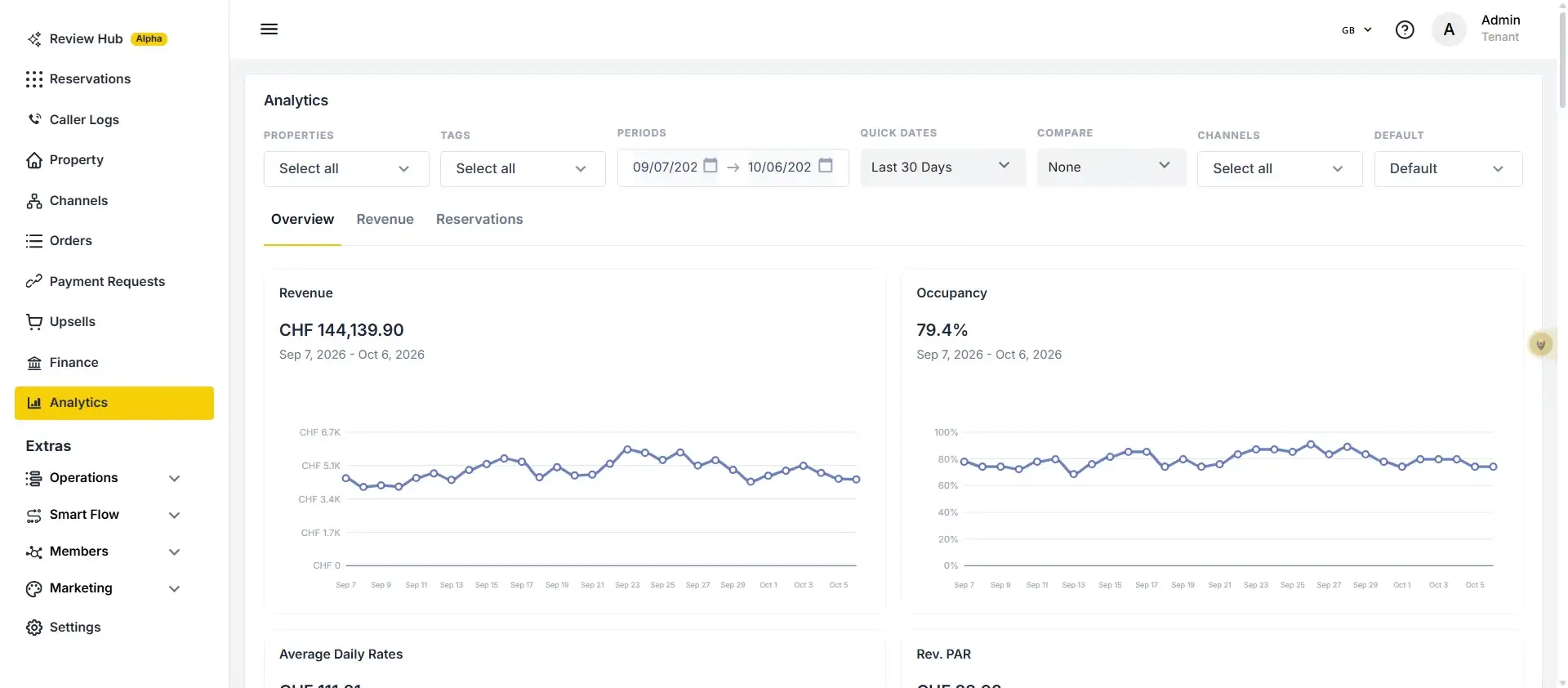The image size is (1568, 688).
Task: Open the hamburger menu icon
Action: click(269, 29)
